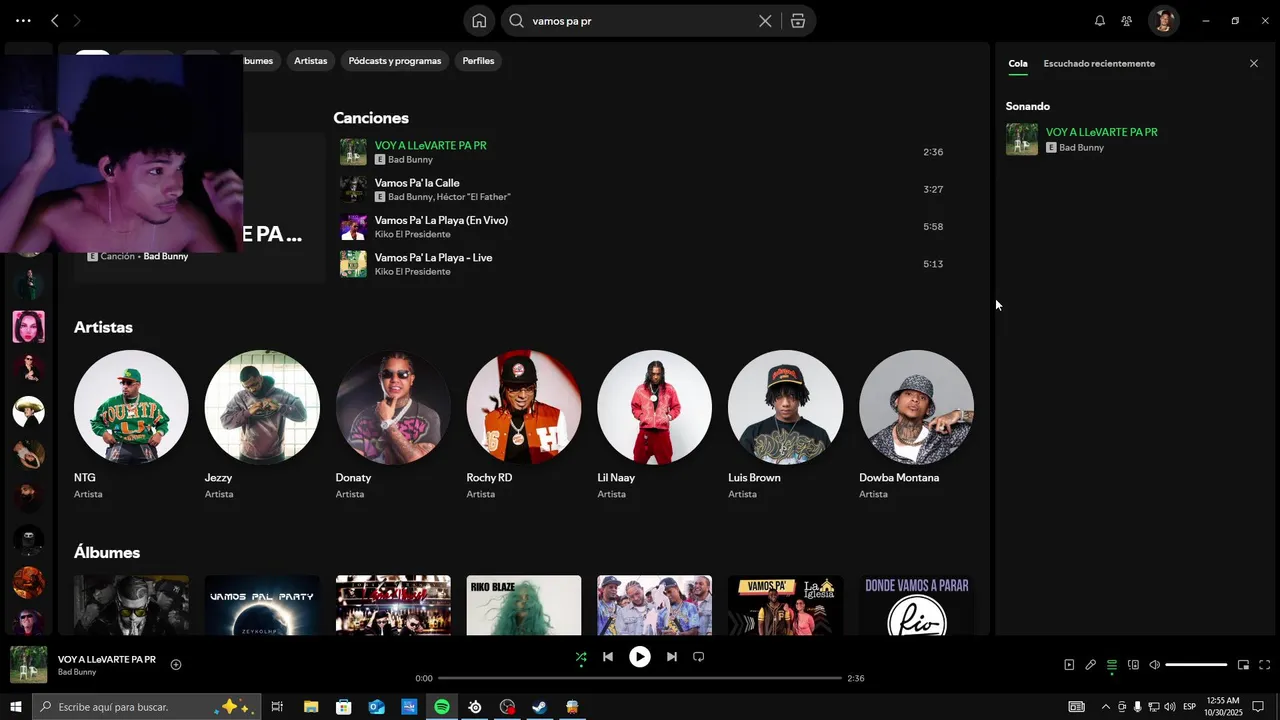Open Outlook from the taskbar

pyautogui.click(x=376, y=707)
